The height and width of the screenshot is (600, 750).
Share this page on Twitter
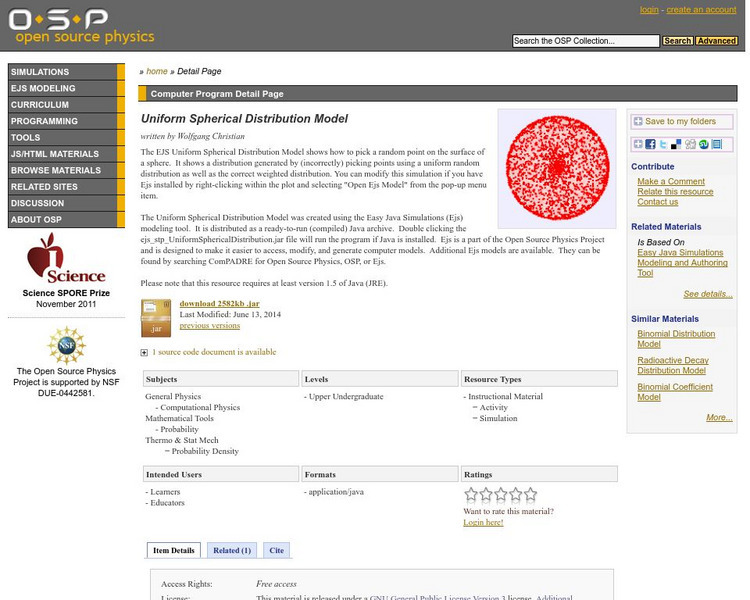[663, 144]
